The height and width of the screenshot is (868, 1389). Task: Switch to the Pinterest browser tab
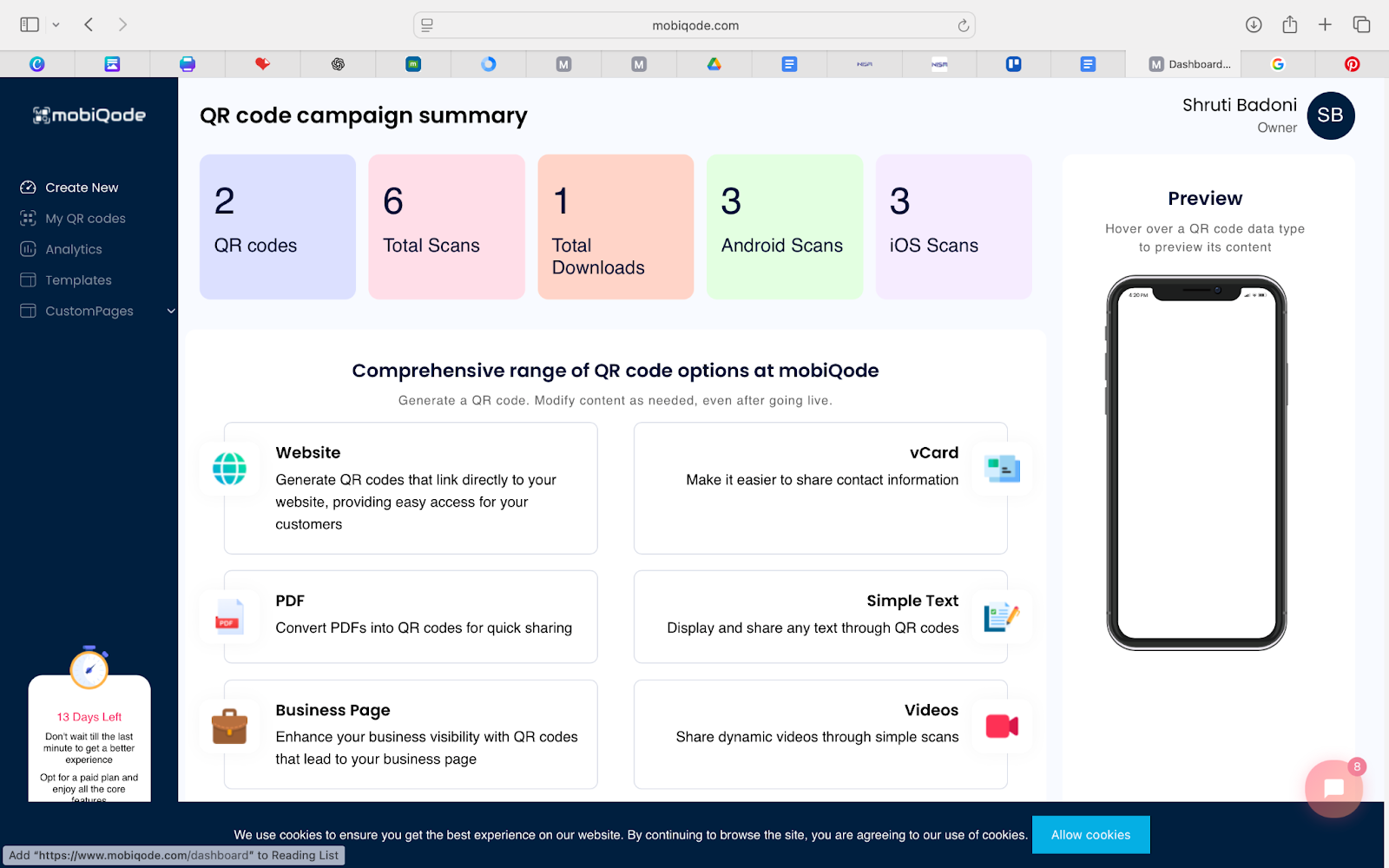pyautogui.click(x=1352, y=64)
